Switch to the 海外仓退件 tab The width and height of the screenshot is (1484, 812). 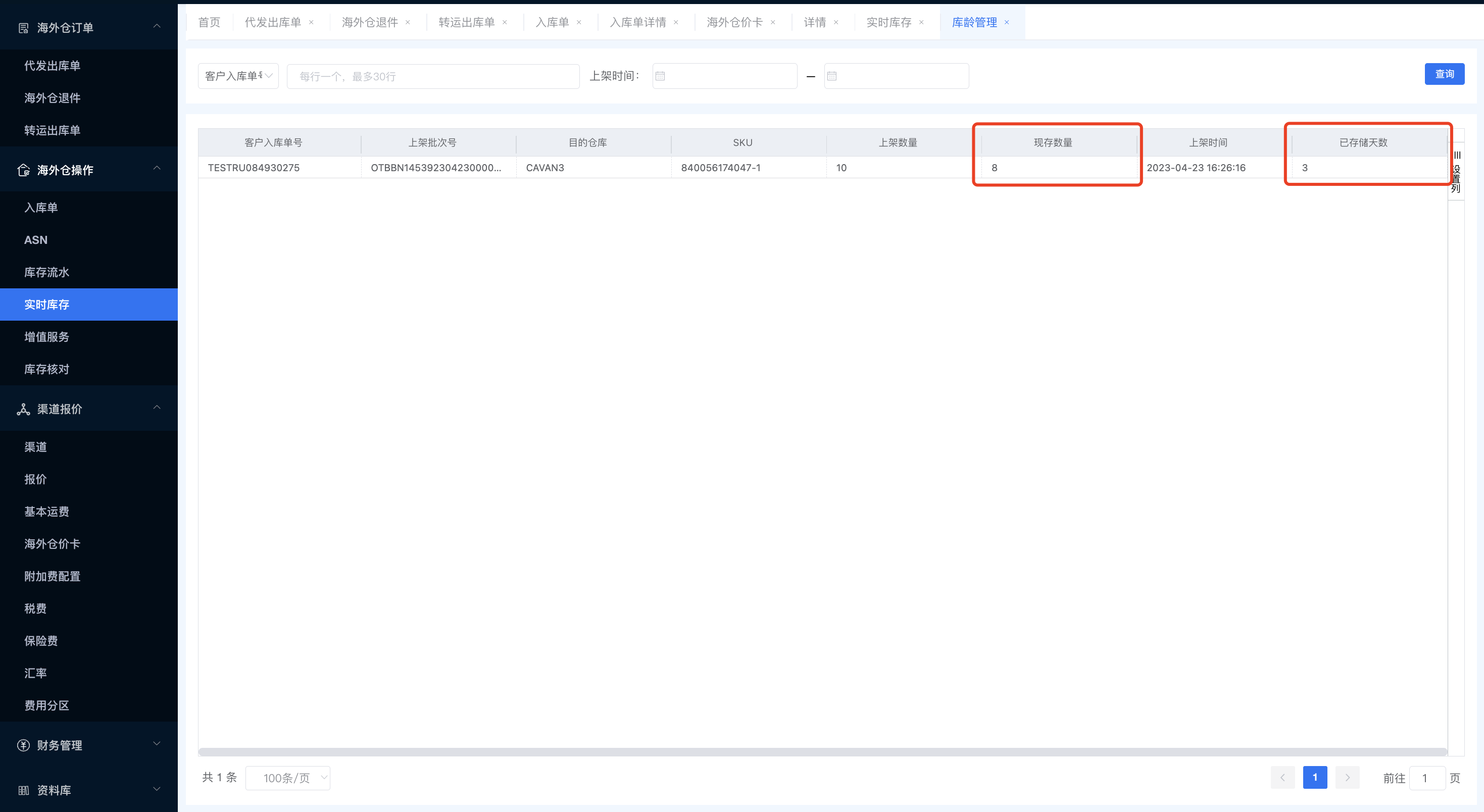370,22
